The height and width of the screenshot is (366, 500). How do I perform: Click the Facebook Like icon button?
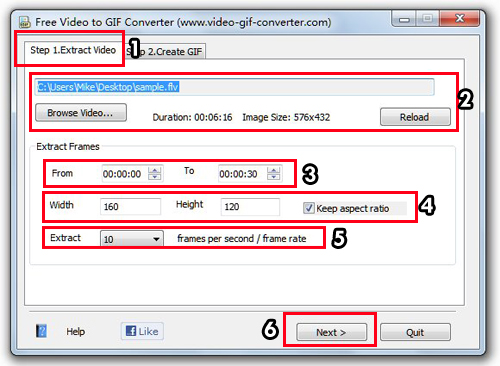tap(142, 331)
